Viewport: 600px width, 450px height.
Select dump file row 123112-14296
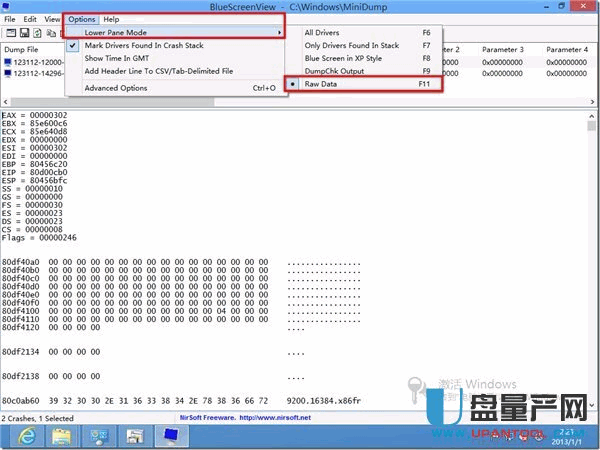point(38,73)
